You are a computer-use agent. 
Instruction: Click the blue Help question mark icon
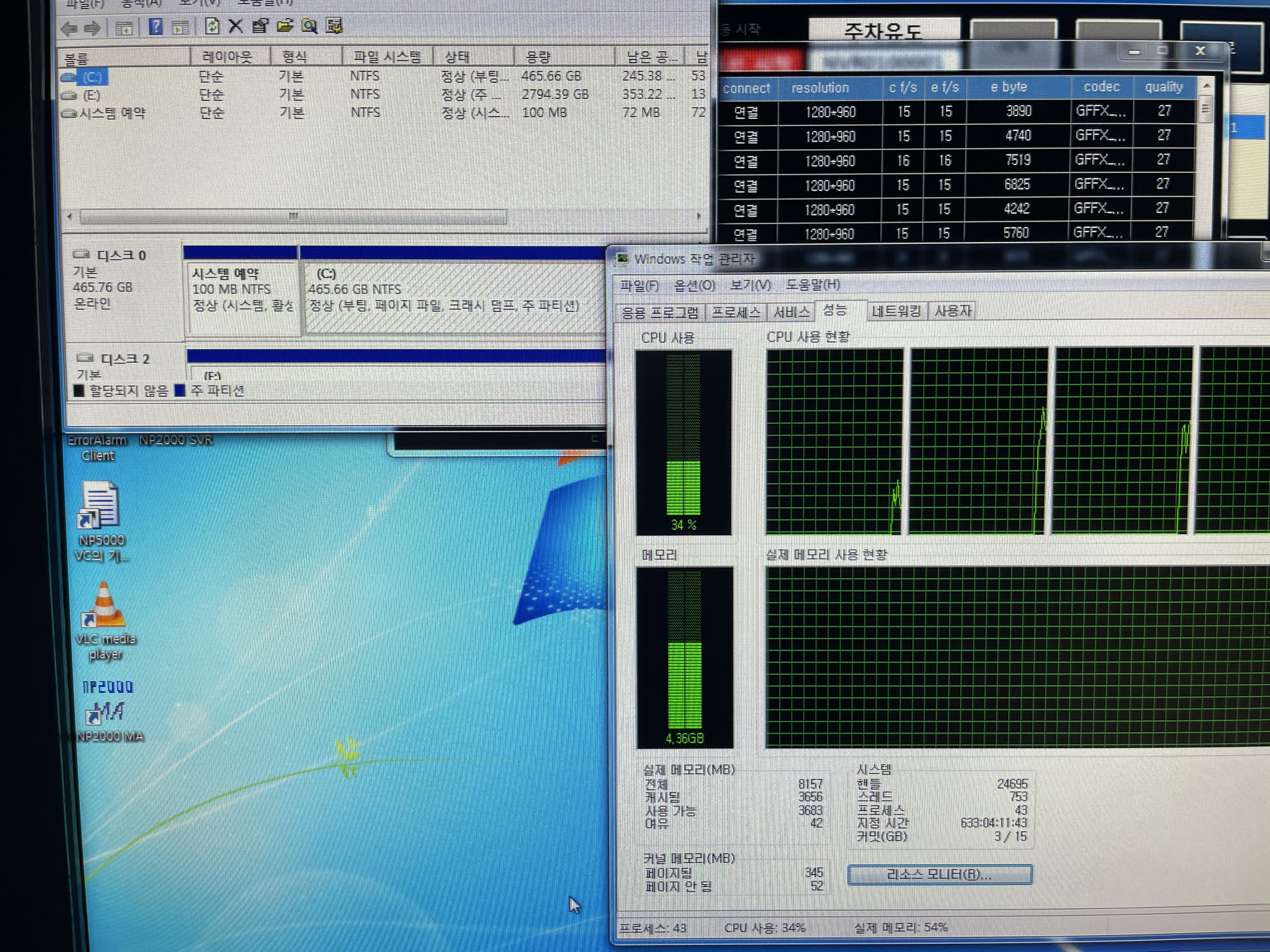pos(155,26)
